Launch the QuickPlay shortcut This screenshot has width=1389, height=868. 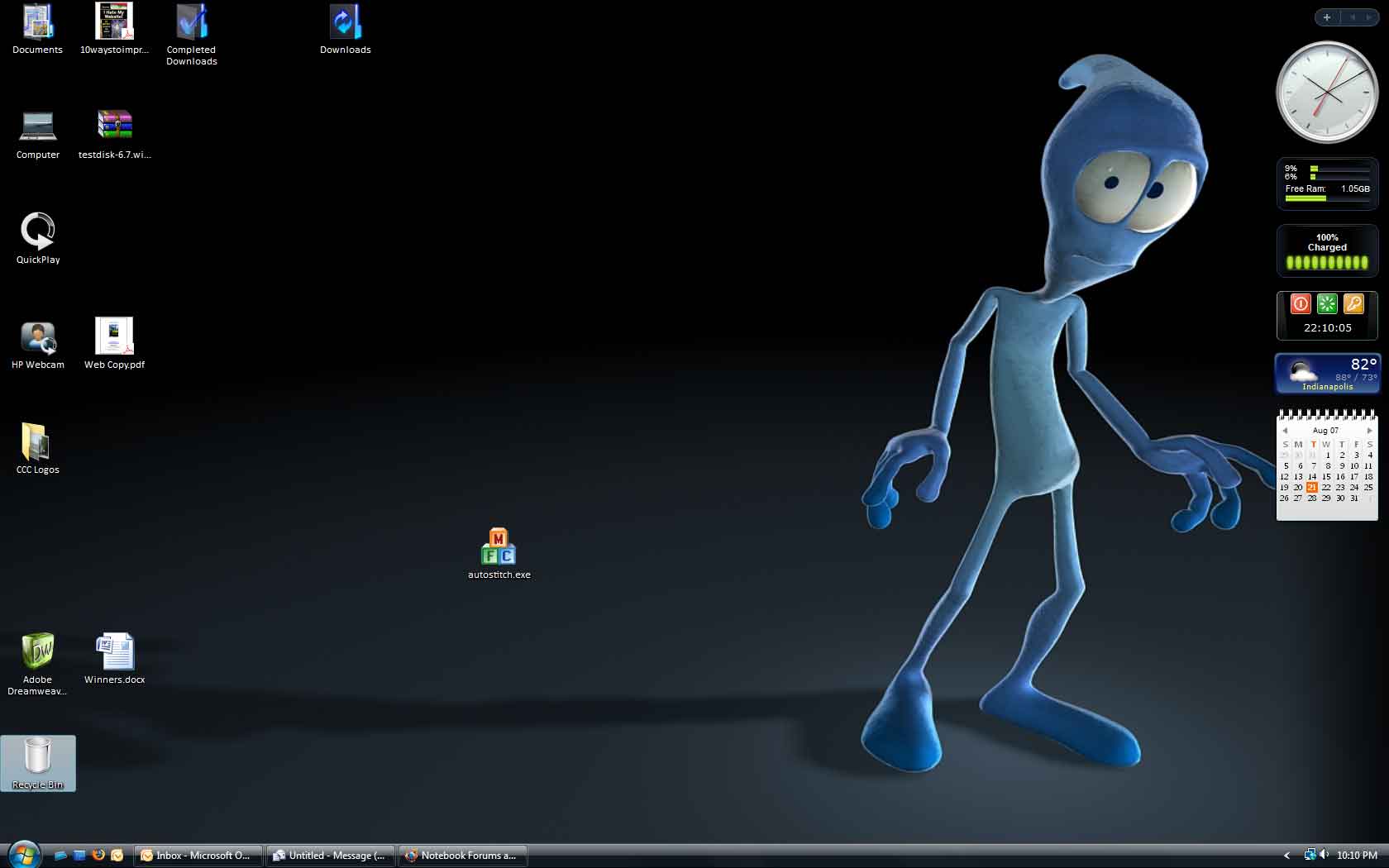[38, 240]
